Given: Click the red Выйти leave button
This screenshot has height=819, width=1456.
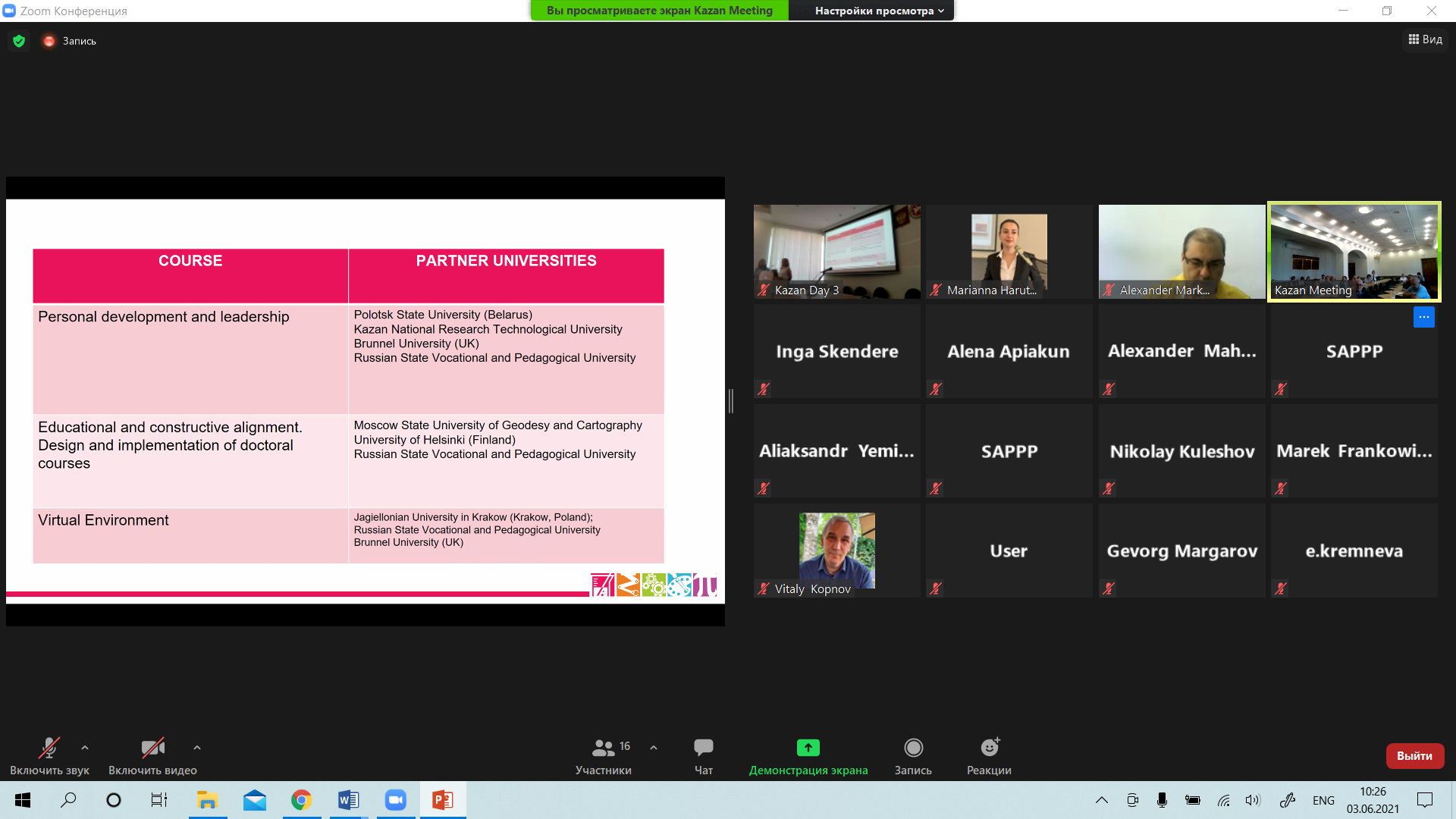Looking at the screenshot, I should coord(1414,755).
